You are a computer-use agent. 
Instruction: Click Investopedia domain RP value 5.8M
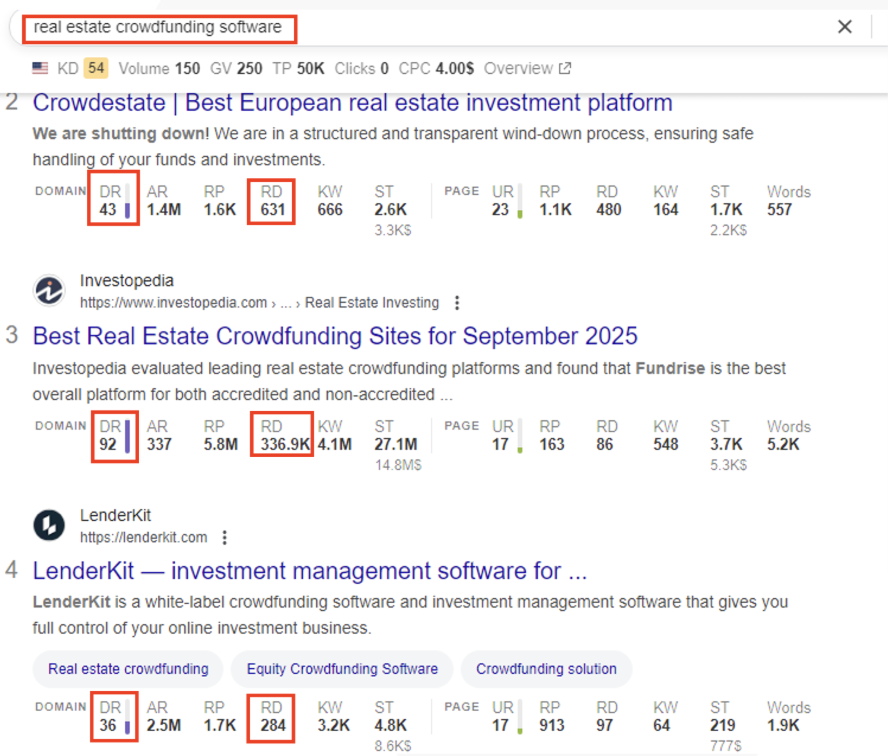pos(221,445)
